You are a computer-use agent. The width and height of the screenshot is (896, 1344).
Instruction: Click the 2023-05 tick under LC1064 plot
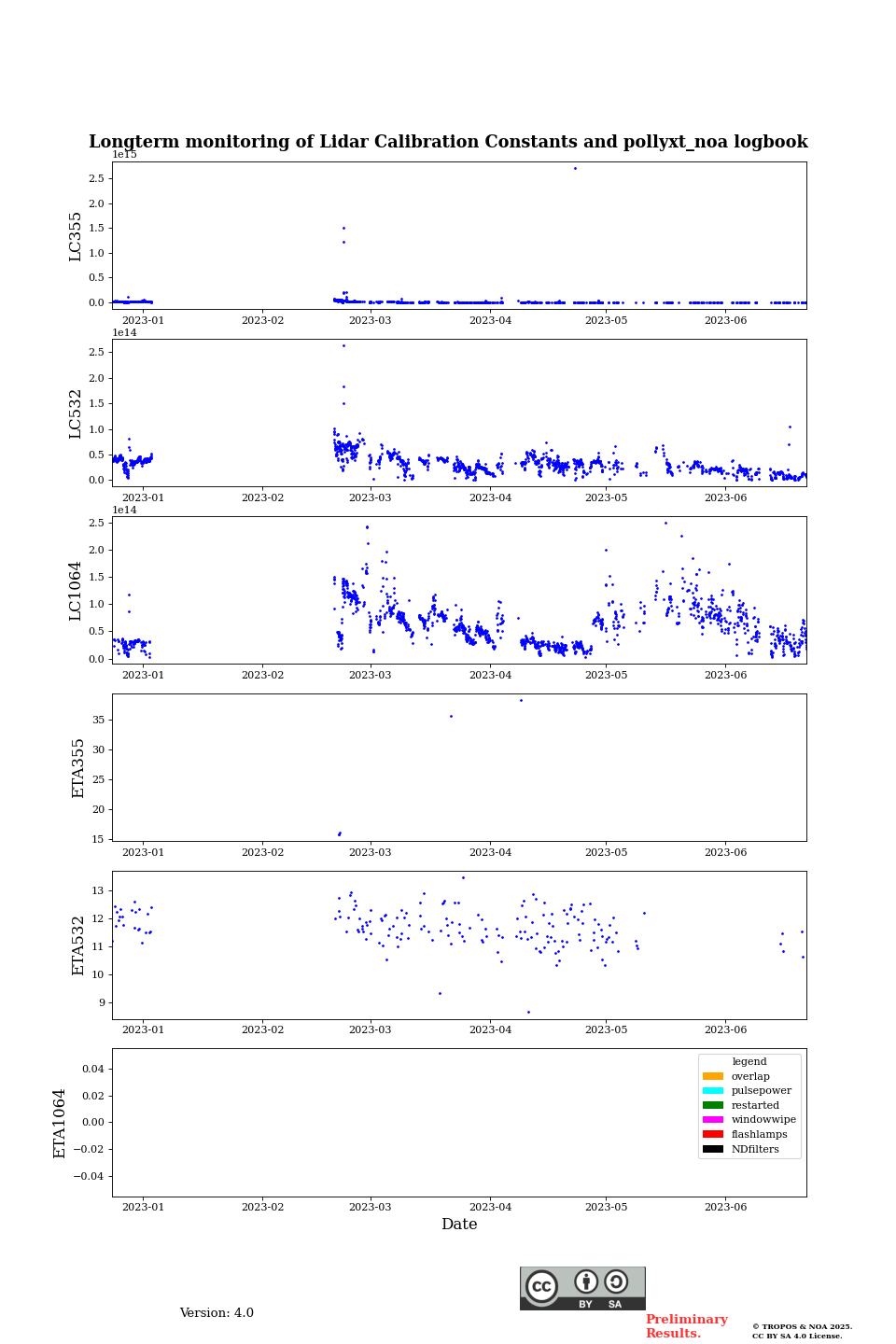point(606,675)
